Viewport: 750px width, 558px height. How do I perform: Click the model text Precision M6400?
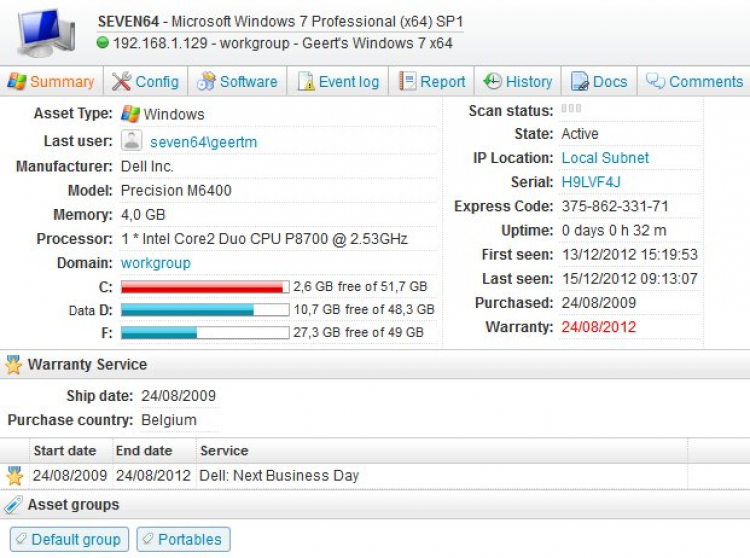176,190
